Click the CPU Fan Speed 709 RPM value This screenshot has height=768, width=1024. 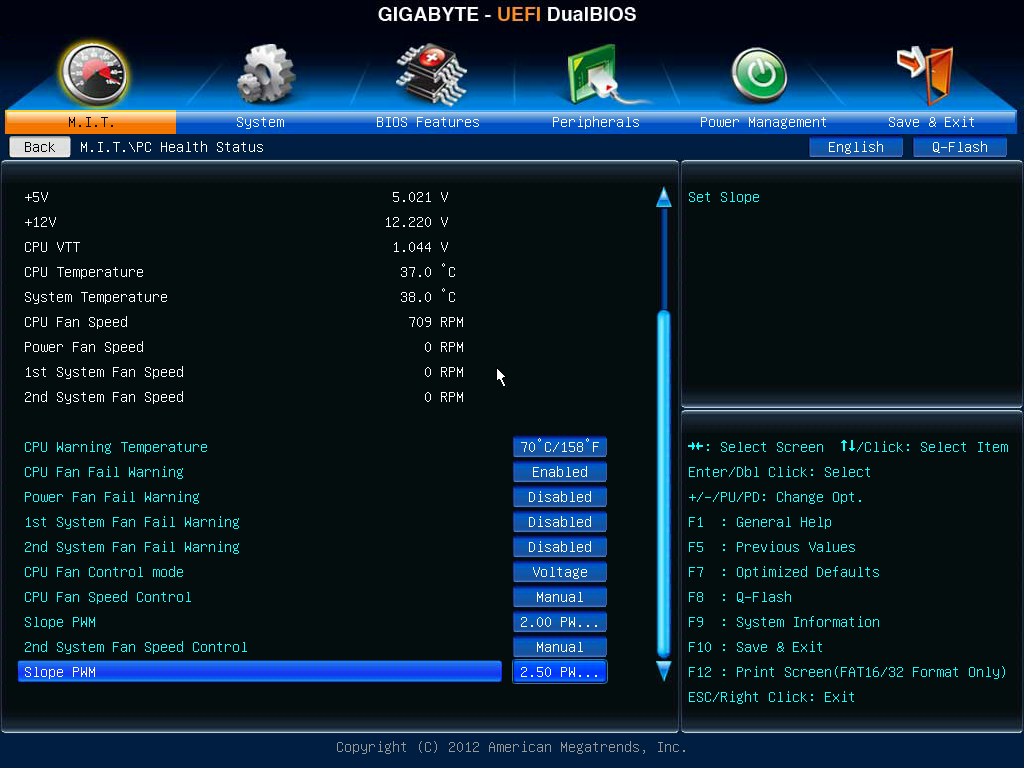point(436,322)
